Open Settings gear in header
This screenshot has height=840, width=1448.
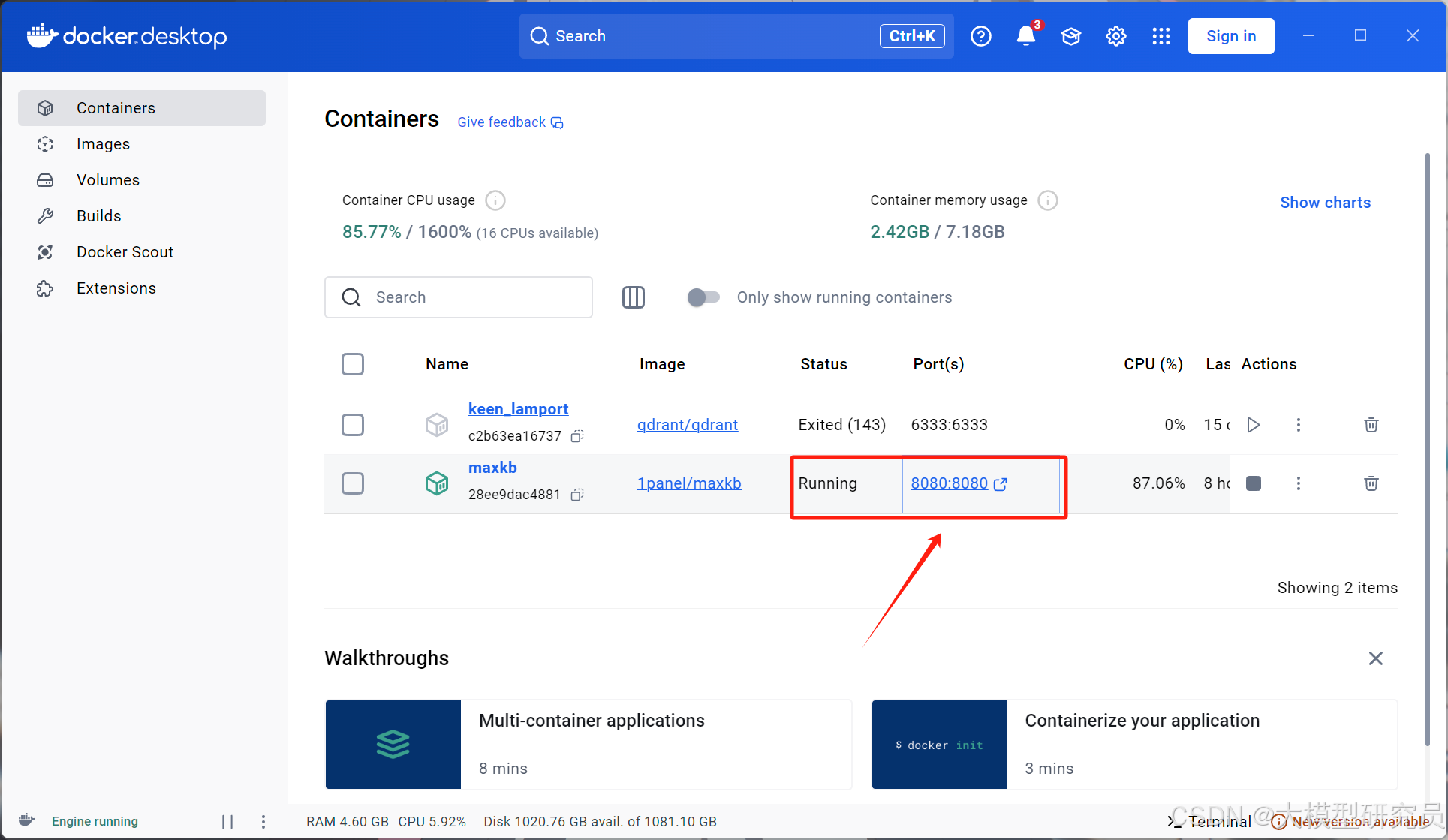coord(1115,36)
